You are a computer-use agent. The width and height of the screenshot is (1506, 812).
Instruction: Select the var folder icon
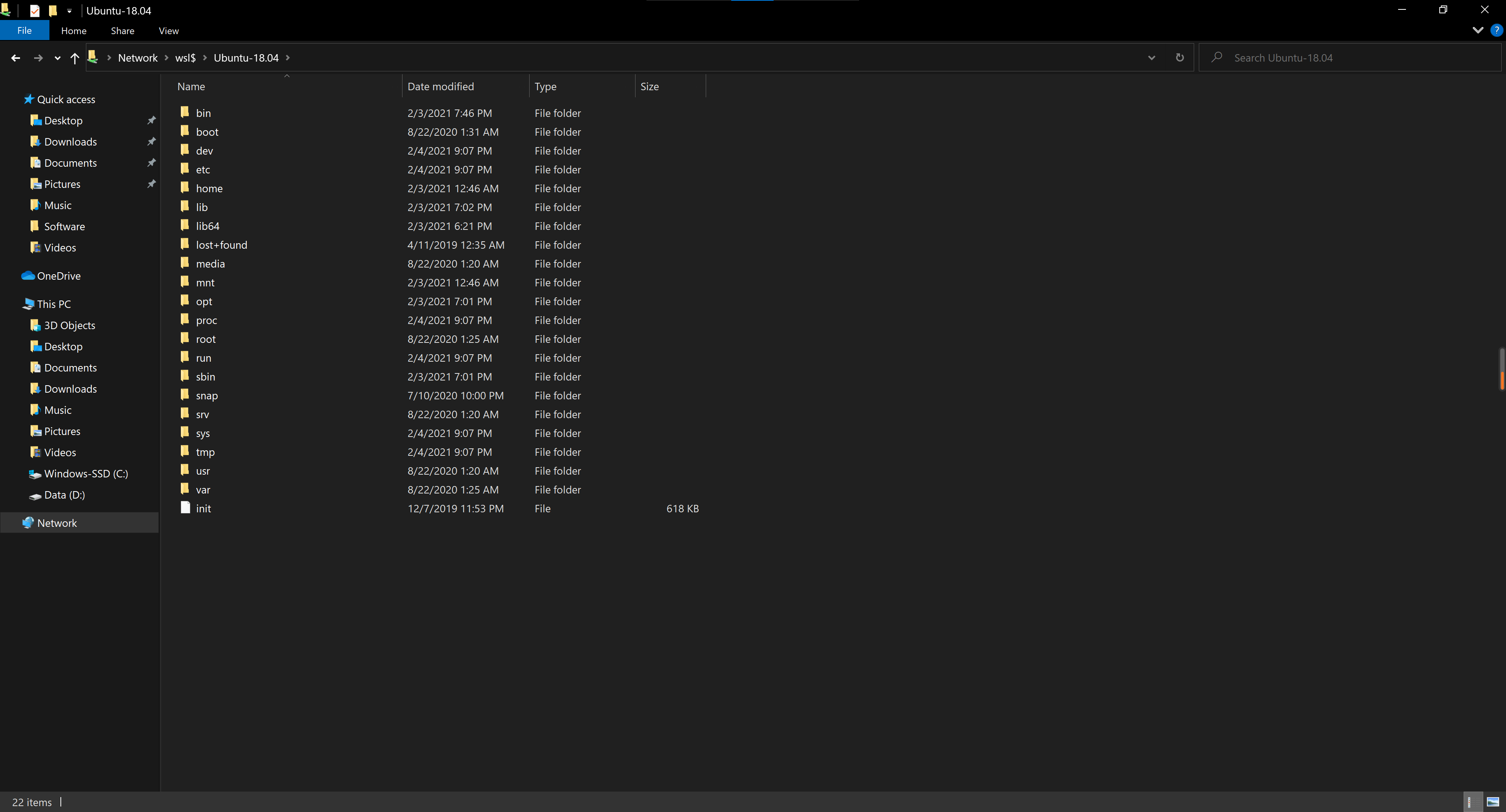(185, 489)
